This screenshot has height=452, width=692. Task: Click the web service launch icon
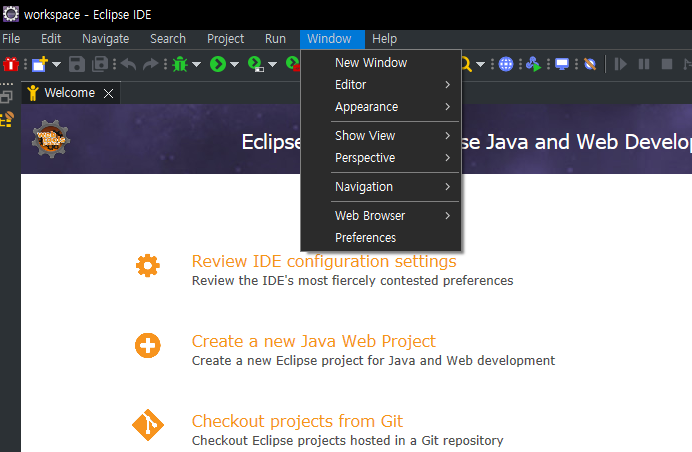coord(534,64)
